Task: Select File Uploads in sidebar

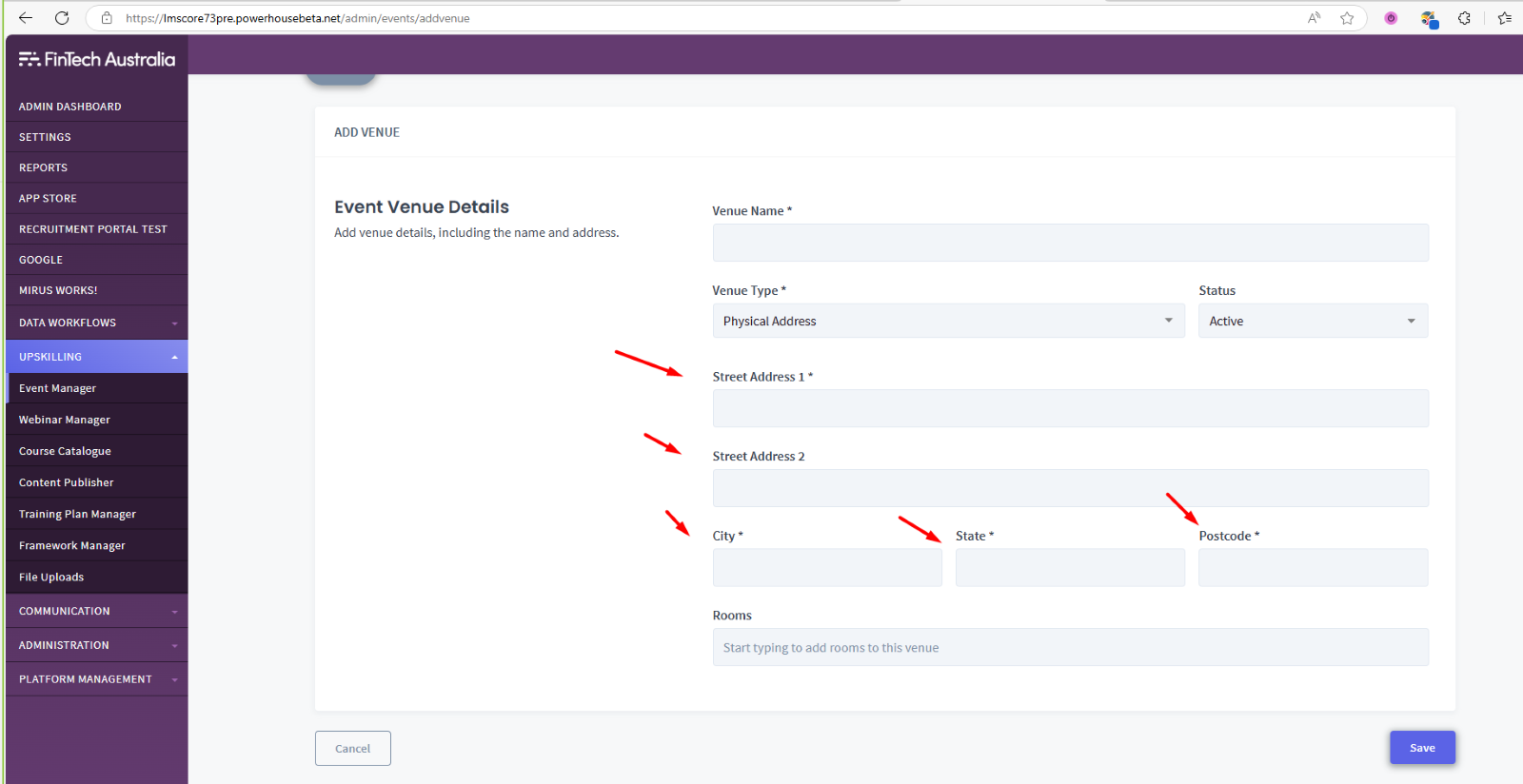Action: pos(96,577)
